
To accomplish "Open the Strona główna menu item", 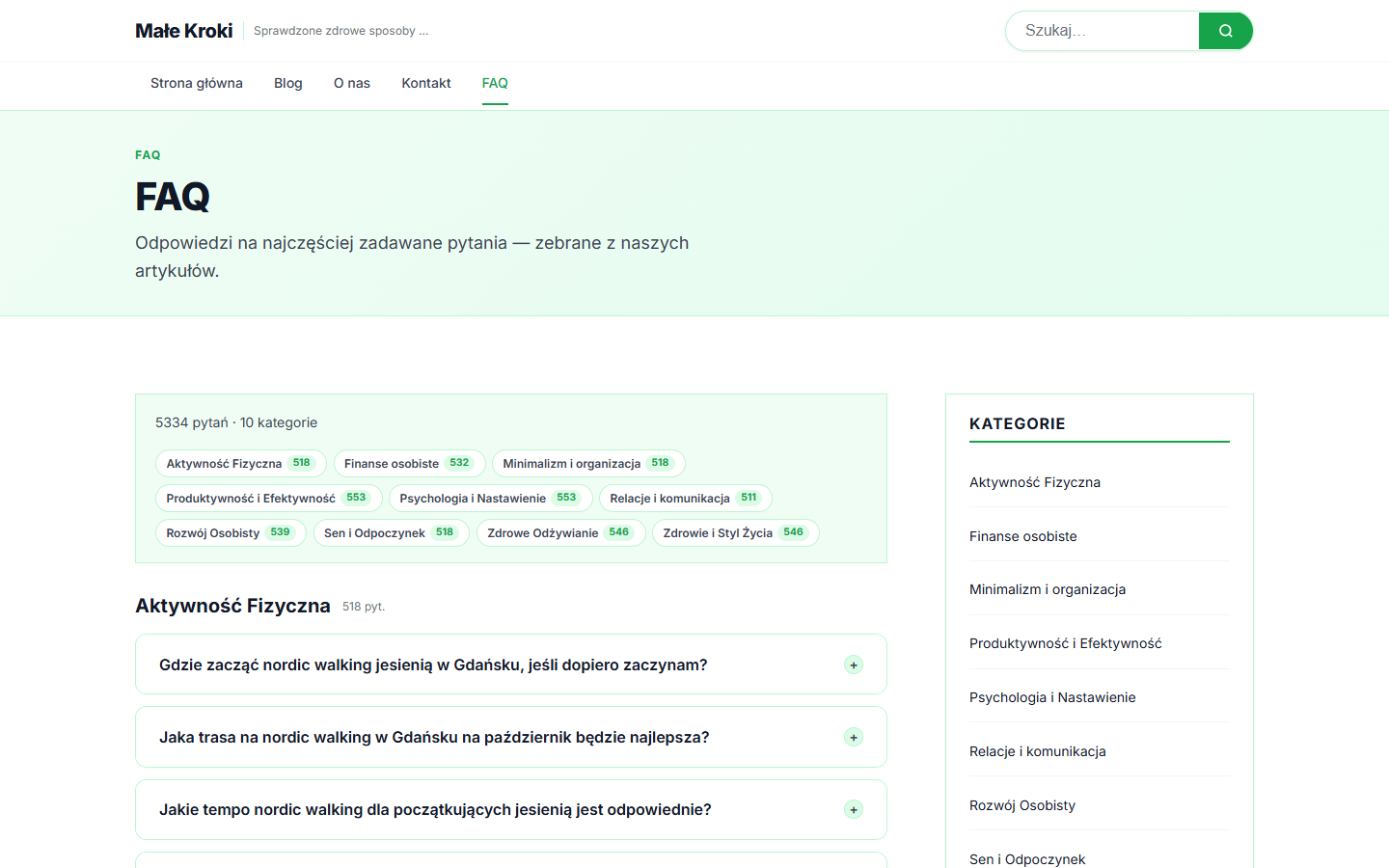I will [x=197, y=83].
